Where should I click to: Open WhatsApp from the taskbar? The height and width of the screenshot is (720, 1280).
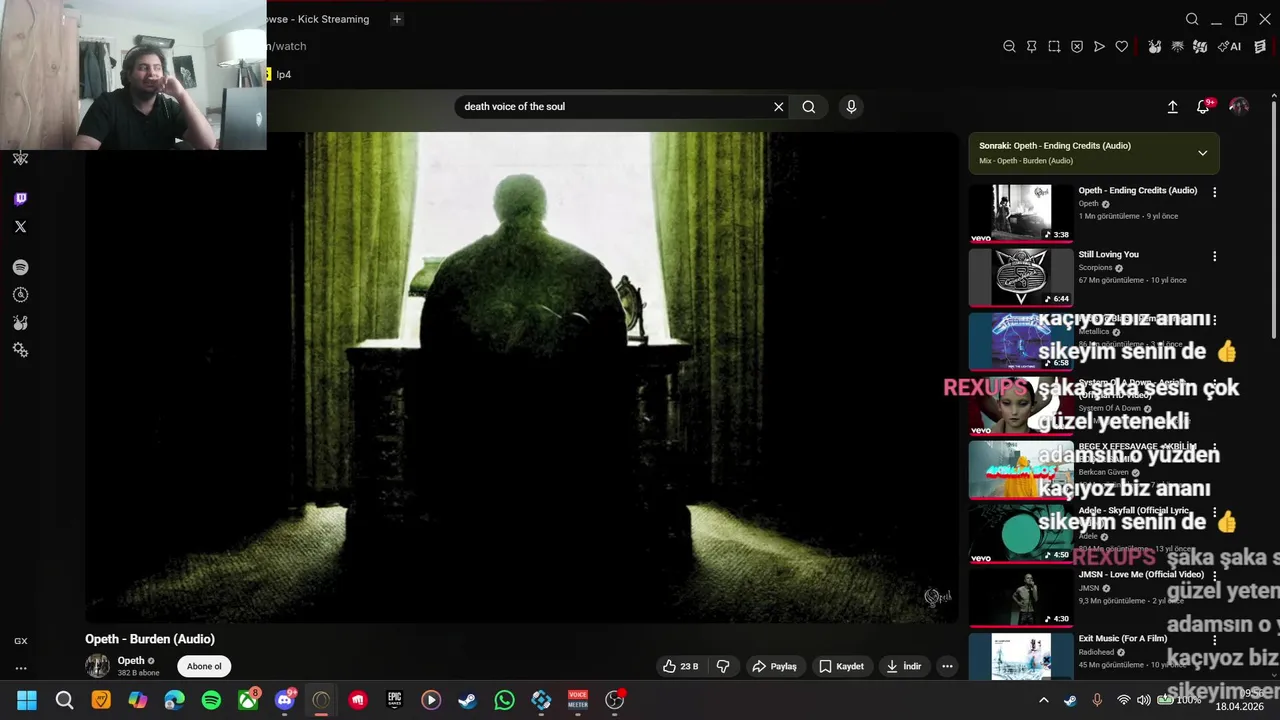coord(504,700)
